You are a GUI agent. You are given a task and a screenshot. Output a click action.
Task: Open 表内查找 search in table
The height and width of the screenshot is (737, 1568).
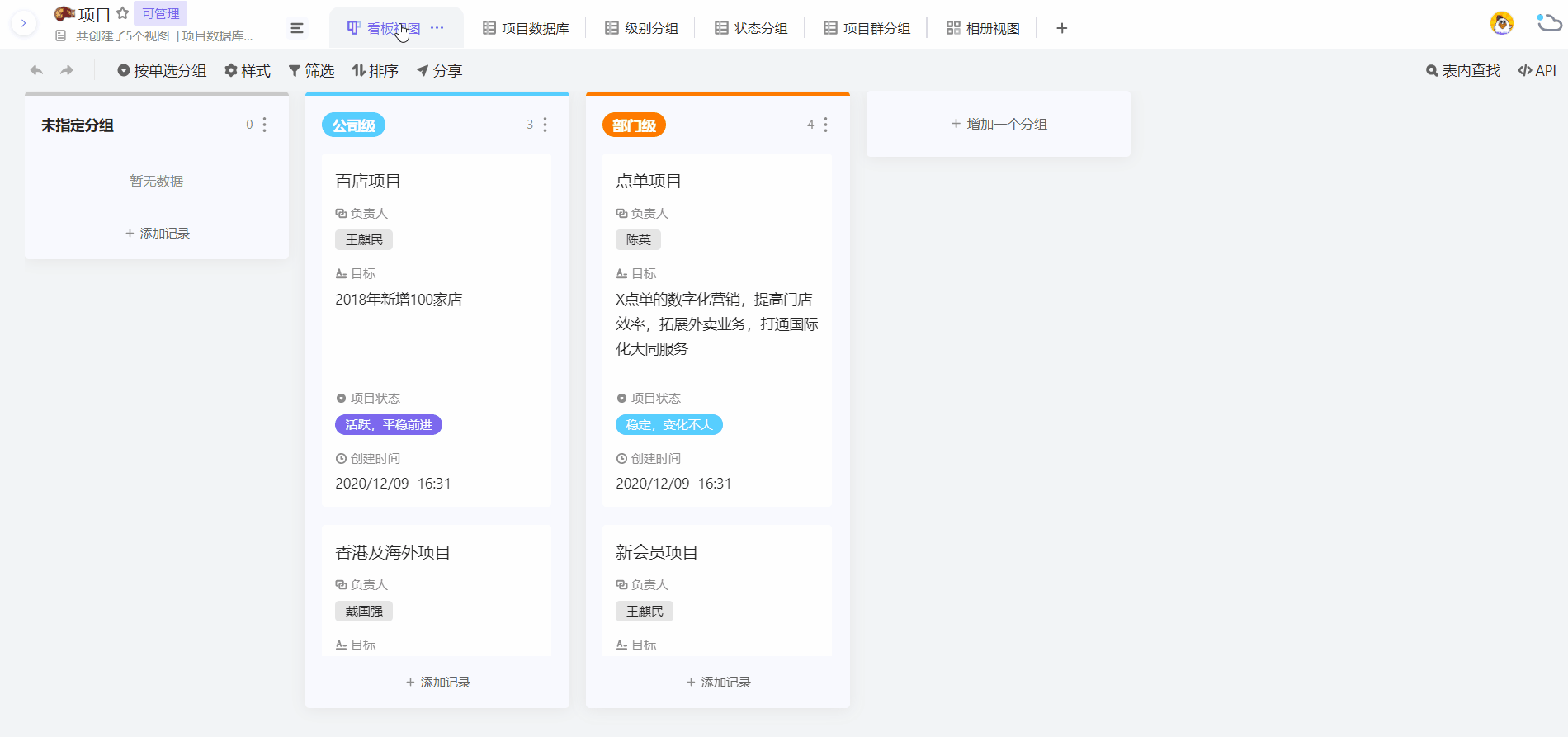tap(1463, 71)
